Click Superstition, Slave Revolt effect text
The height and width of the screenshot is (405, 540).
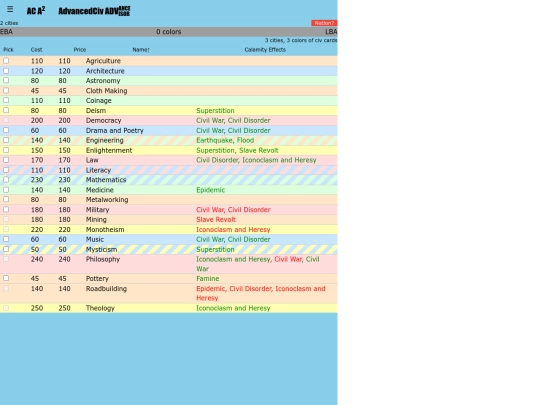click(237, 150)
